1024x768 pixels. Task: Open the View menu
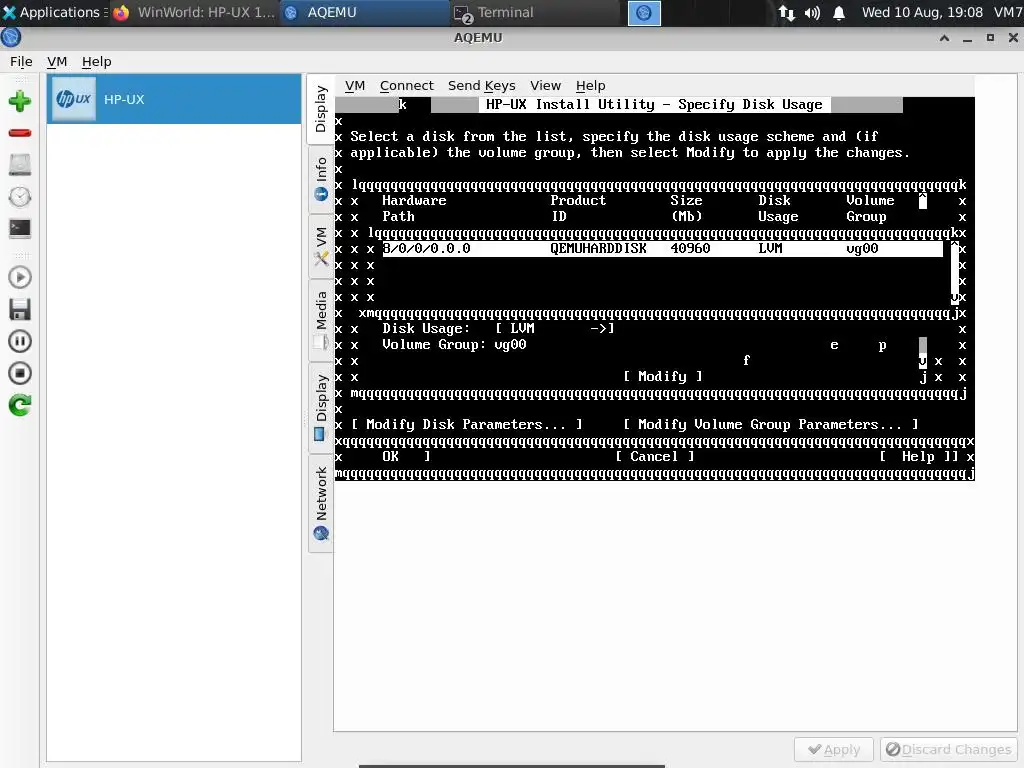tap(545, 86)
